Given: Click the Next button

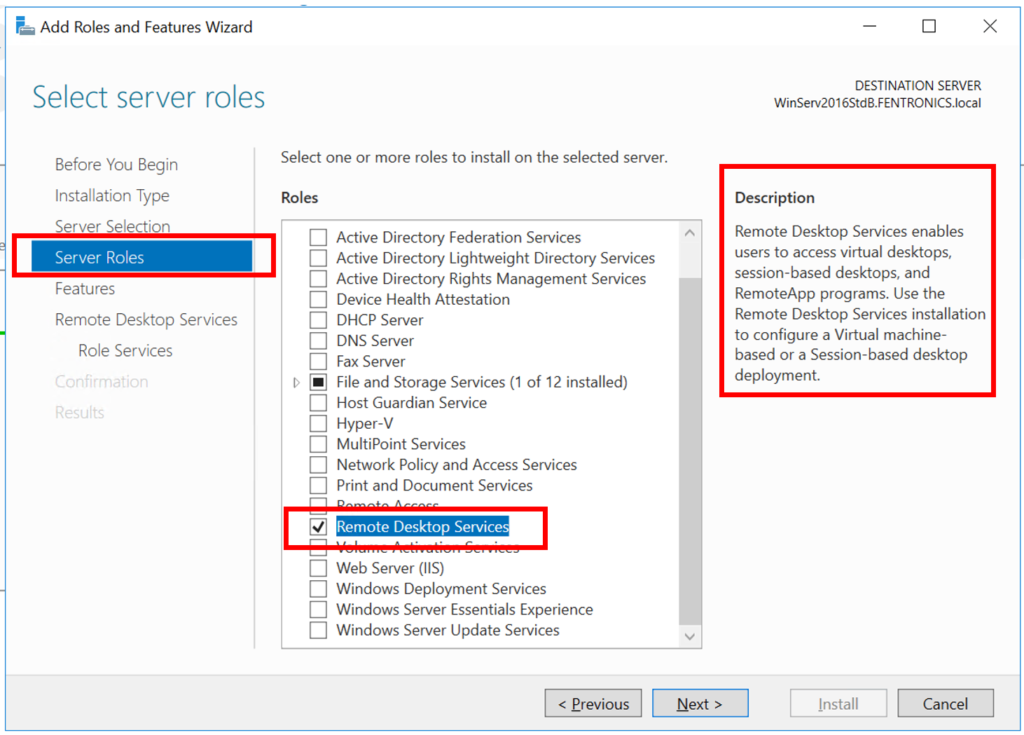Looking at the screenshot, I should [700, 703].
